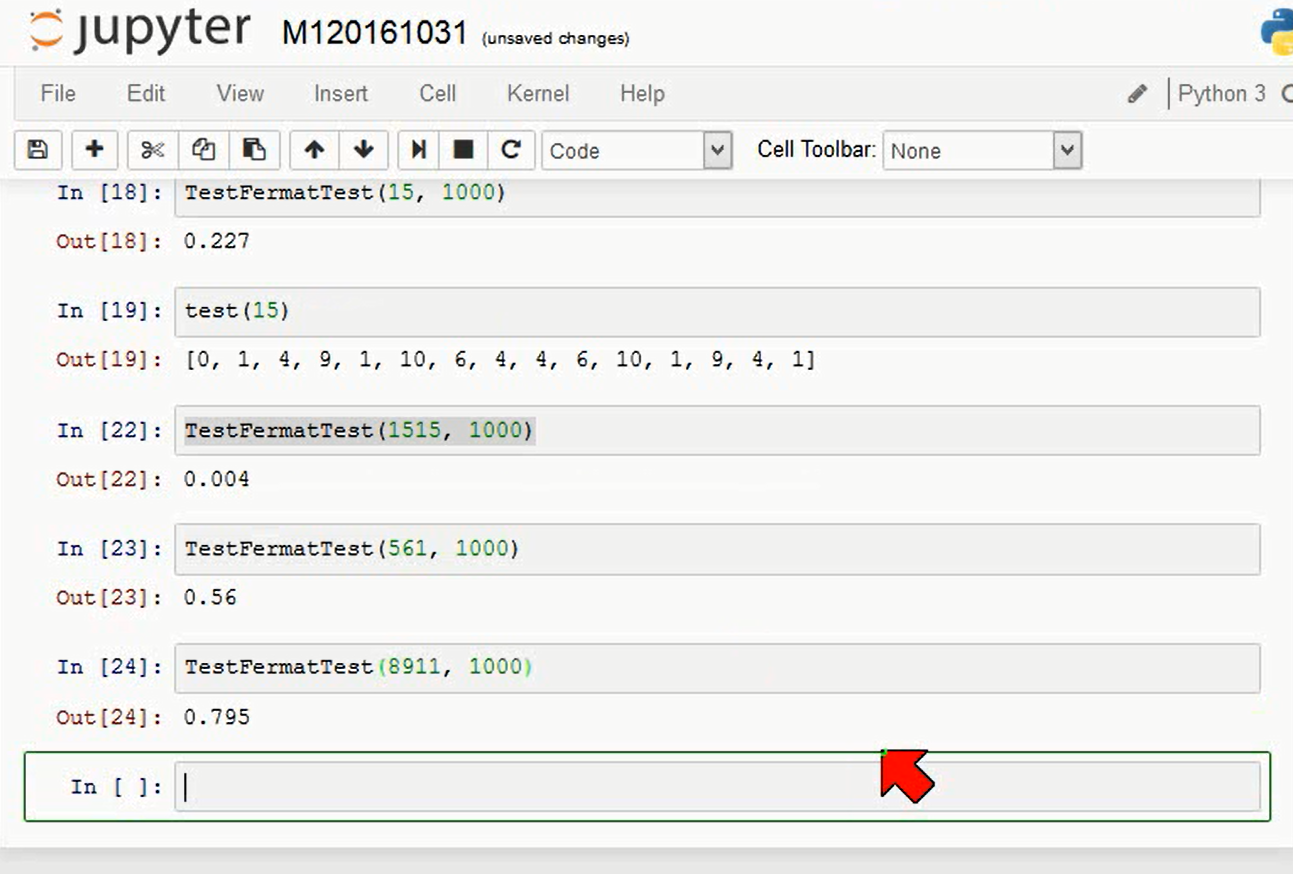Move selected cell down arrow

point(364,151)
